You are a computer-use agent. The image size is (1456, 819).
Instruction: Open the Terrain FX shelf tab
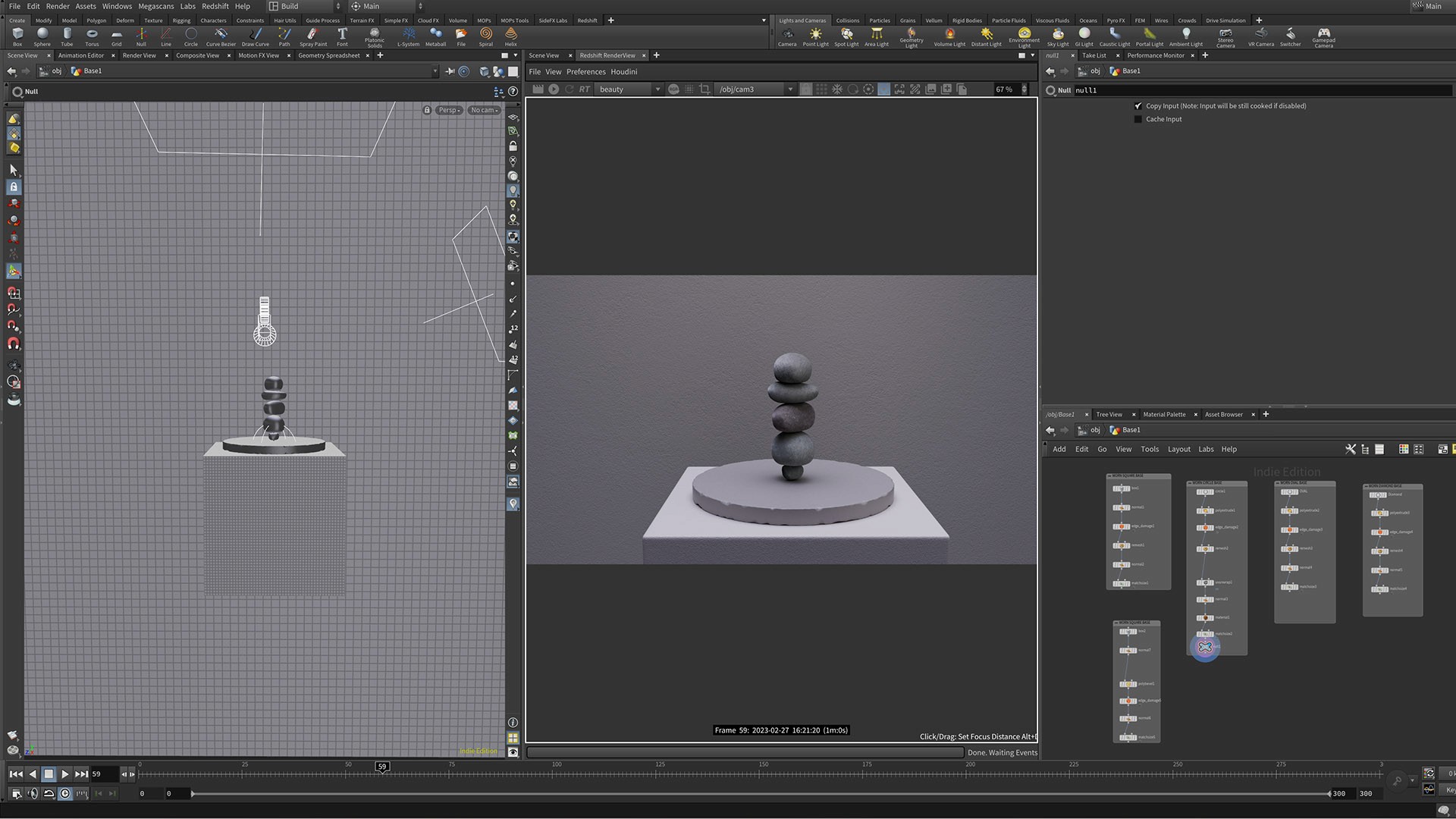362,20
